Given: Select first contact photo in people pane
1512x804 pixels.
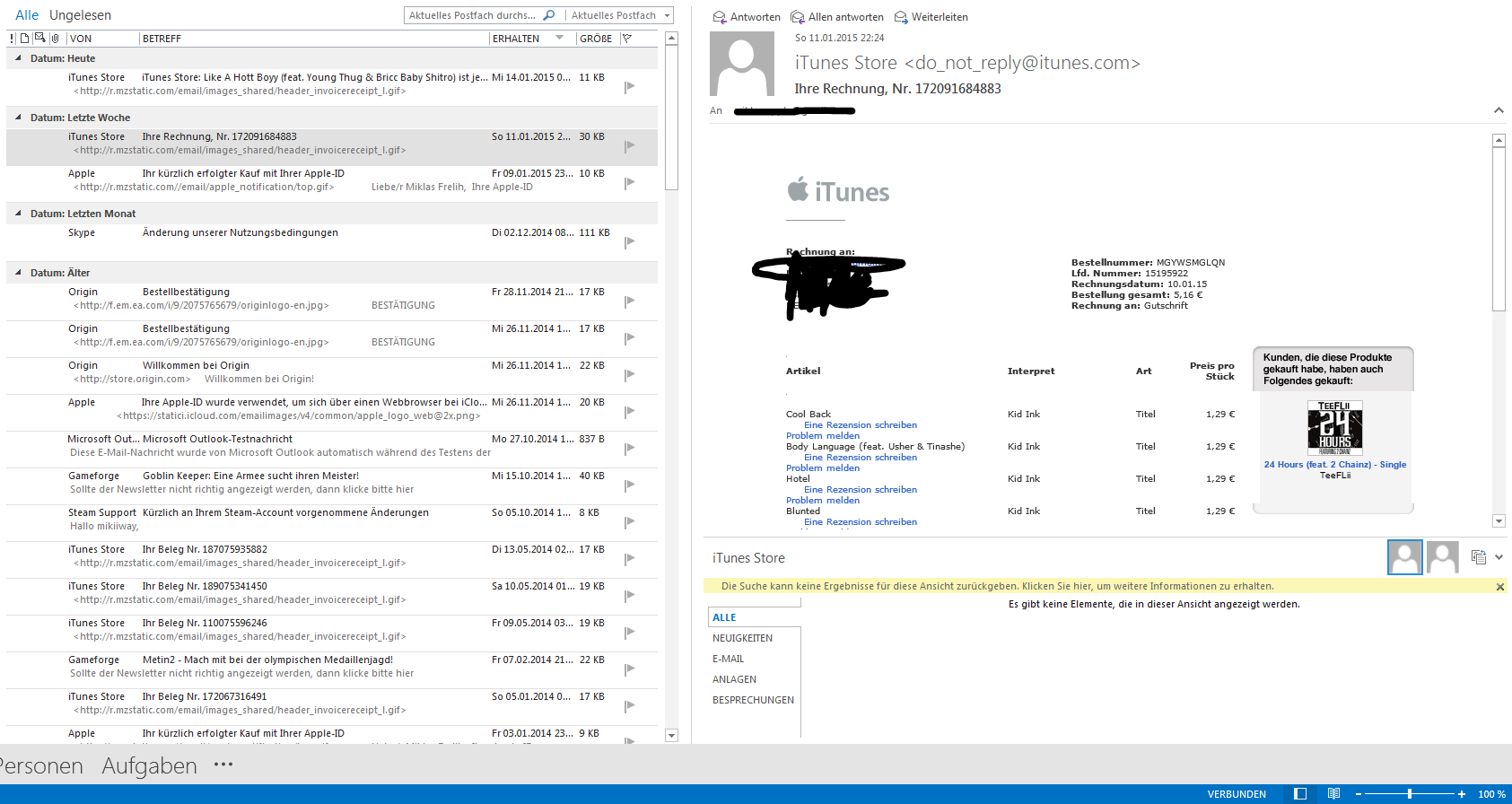Looking at the screenshot, I should 1405,557.
